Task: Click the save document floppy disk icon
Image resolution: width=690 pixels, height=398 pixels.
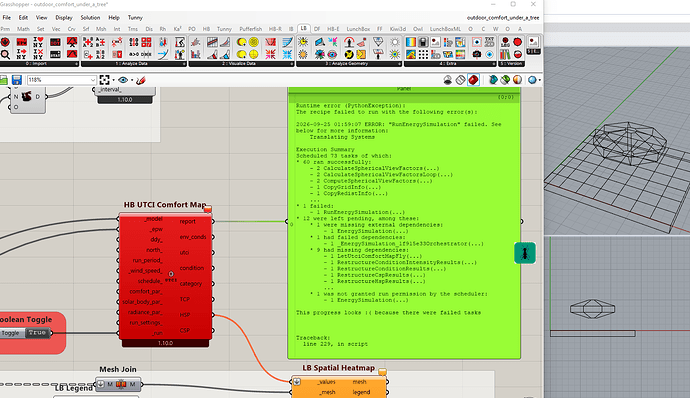Action: tap(17, 80)
